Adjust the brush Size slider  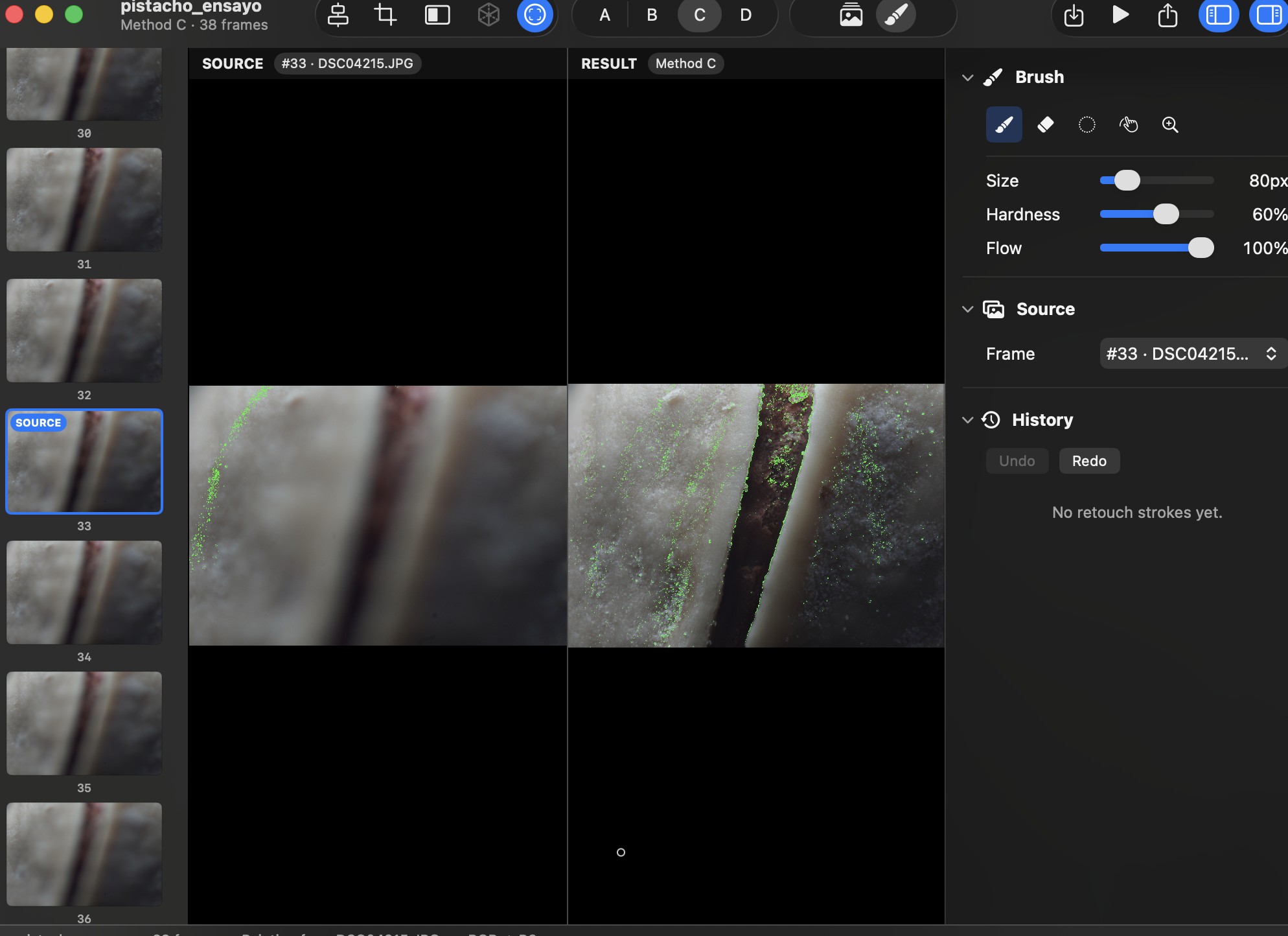coord(1156,180)
